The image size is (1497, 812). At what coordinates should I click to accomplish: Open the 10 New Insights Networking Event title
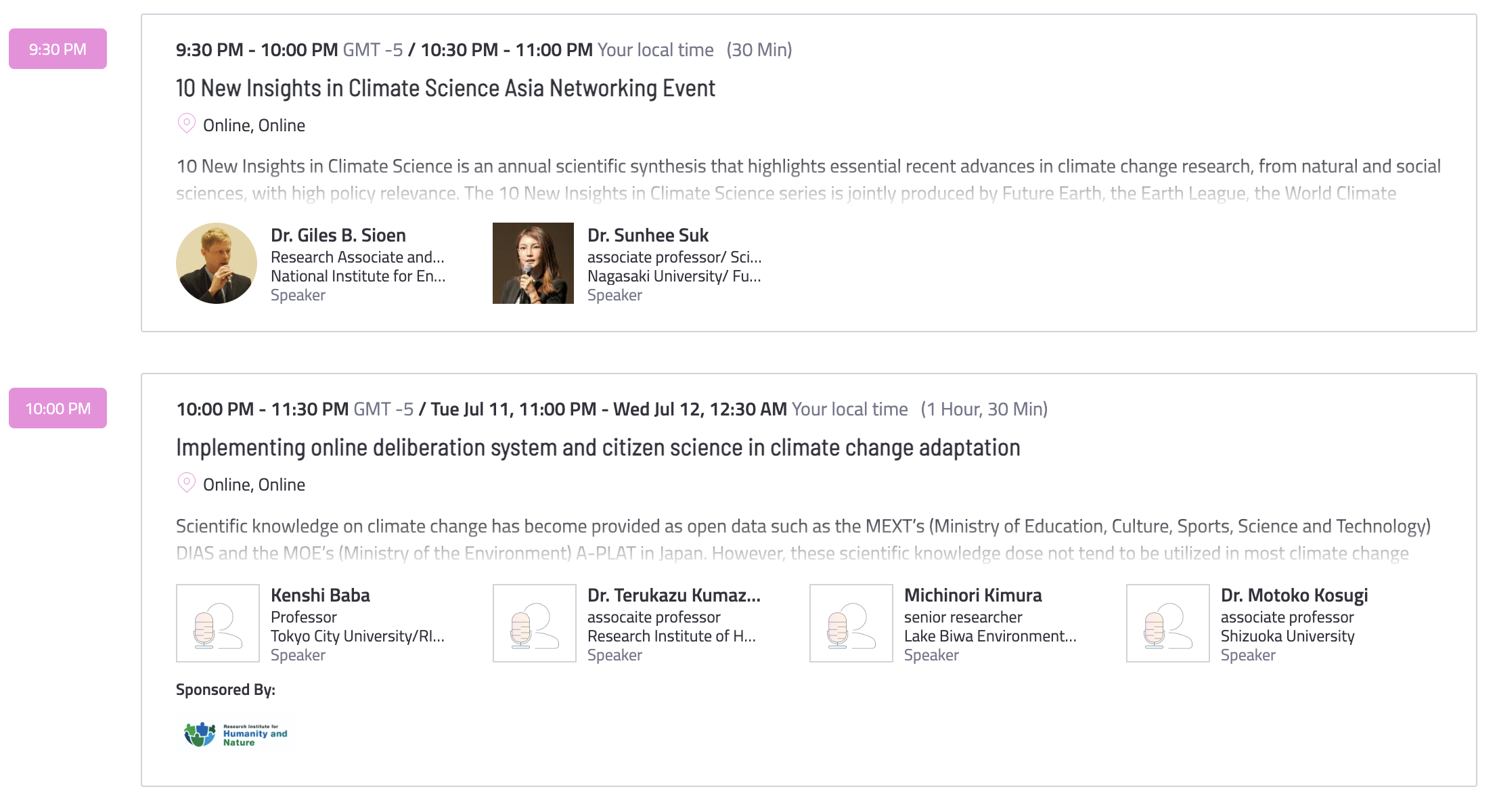[445, 89]
